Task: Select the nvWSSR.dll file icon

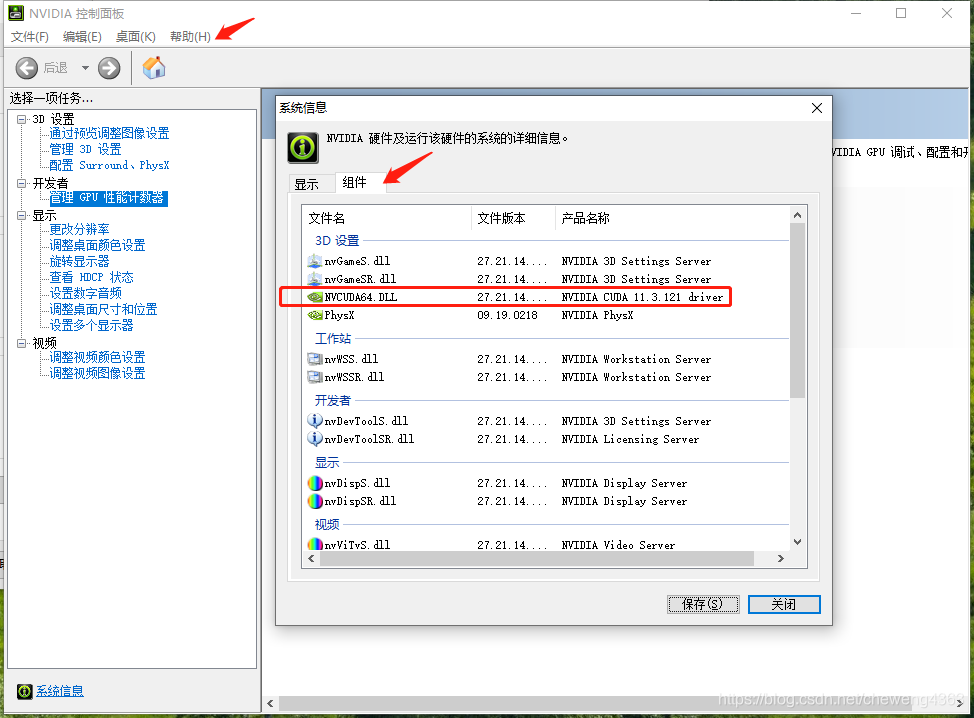Action: pos(315,377)
